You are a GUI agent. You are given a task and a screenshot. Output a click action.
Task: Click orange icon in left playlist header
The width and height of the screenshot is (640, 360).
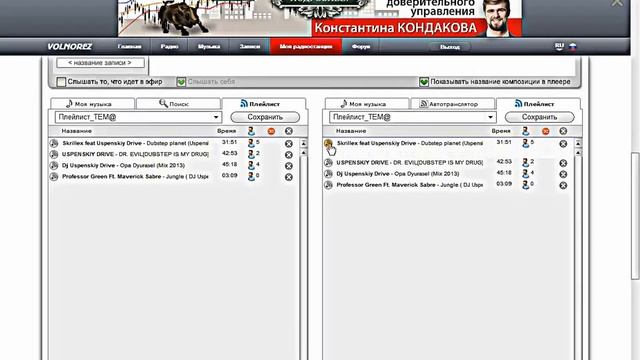271,131
